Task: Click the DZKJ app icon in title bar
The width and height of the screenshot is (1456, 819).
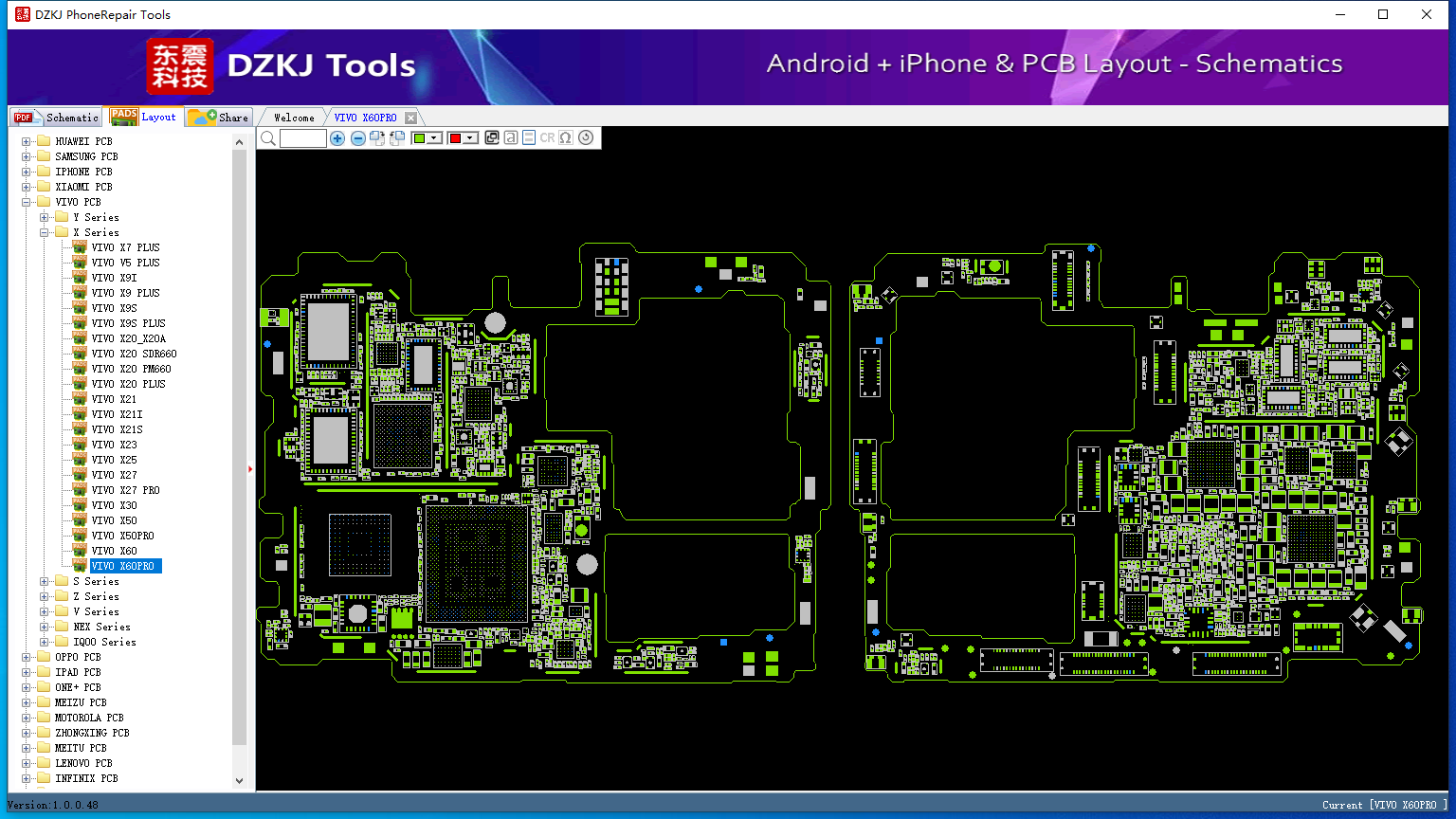Action: 23,14
